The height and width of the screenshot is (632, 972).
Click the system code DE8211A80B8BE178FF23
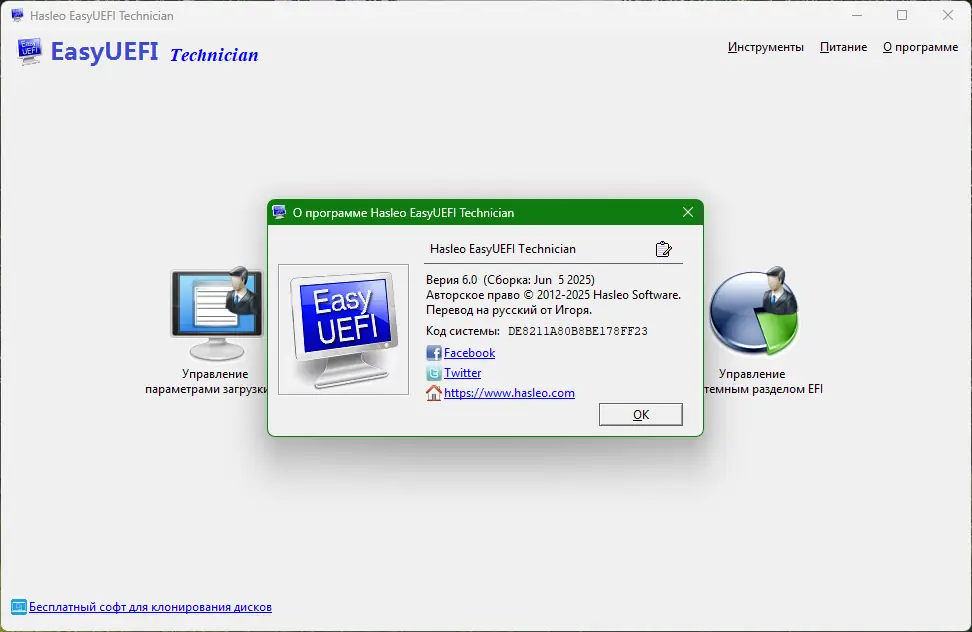coord(578,331)
